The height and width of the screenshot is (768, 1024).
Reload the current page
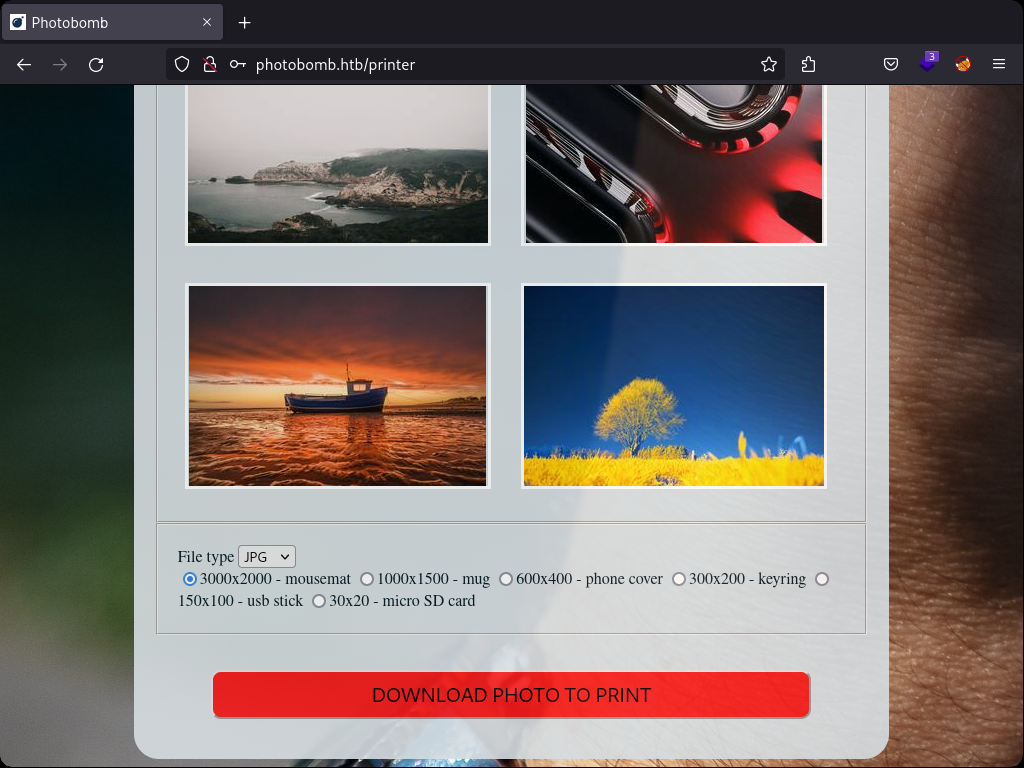(x=96, y=64)
